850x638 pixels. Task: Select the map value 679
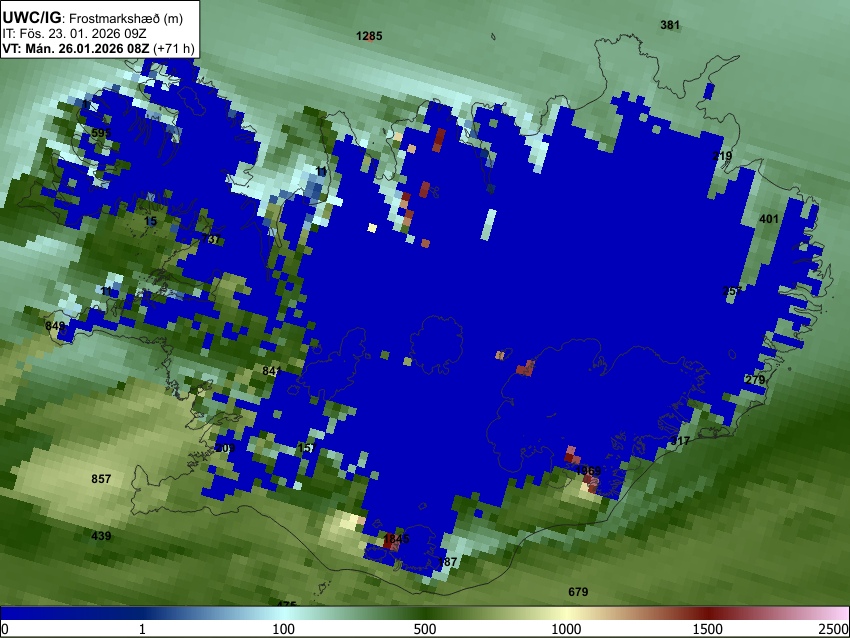(x=578, y=591)
